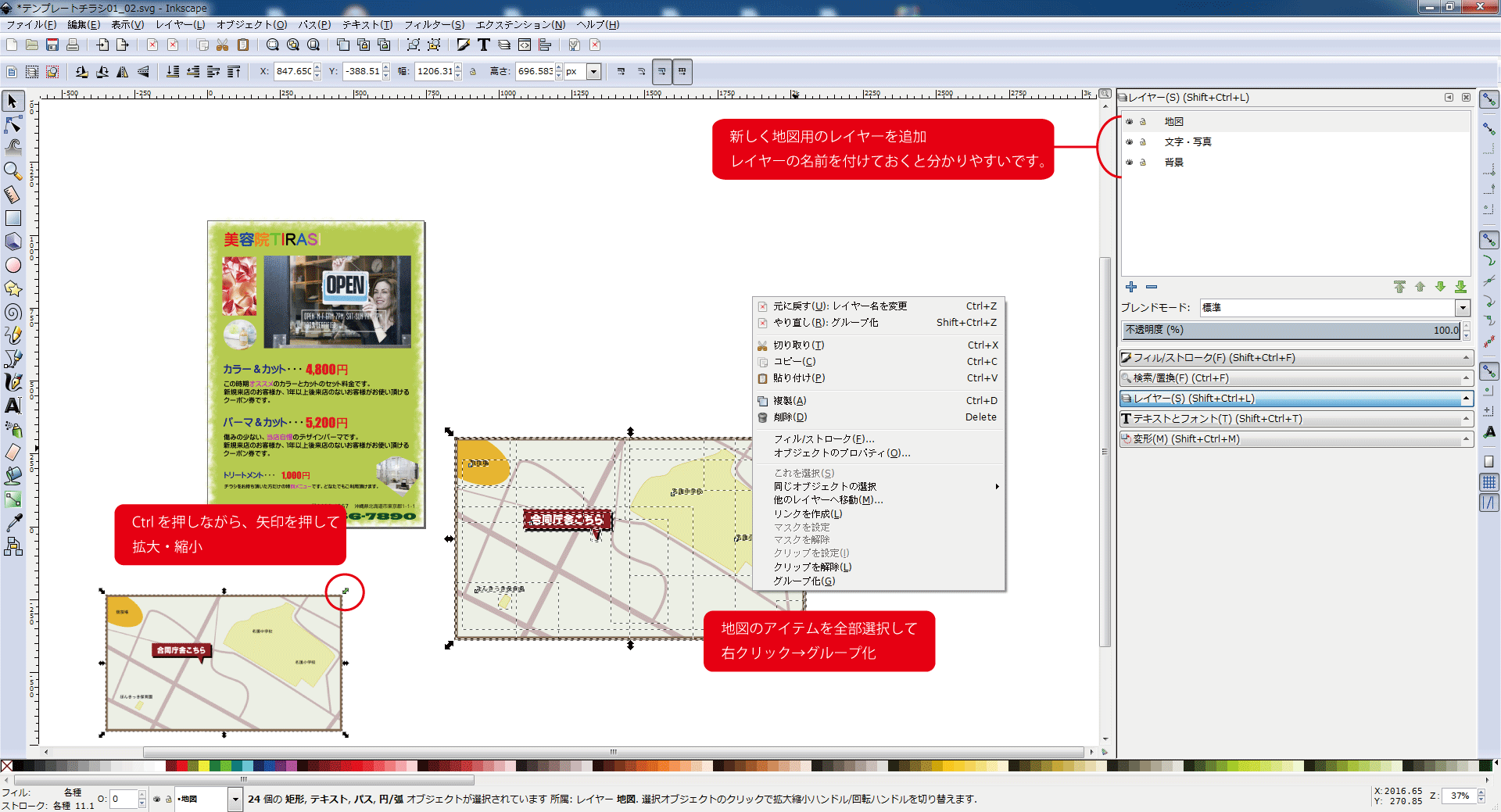Click the X coordinate input field
This screenshot has width=1501, height=812.
(293, 72)
